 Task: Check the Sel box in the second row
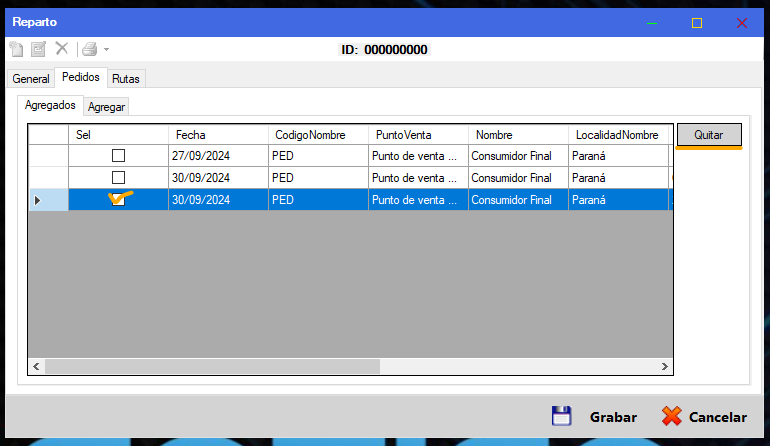click(118, 178)
